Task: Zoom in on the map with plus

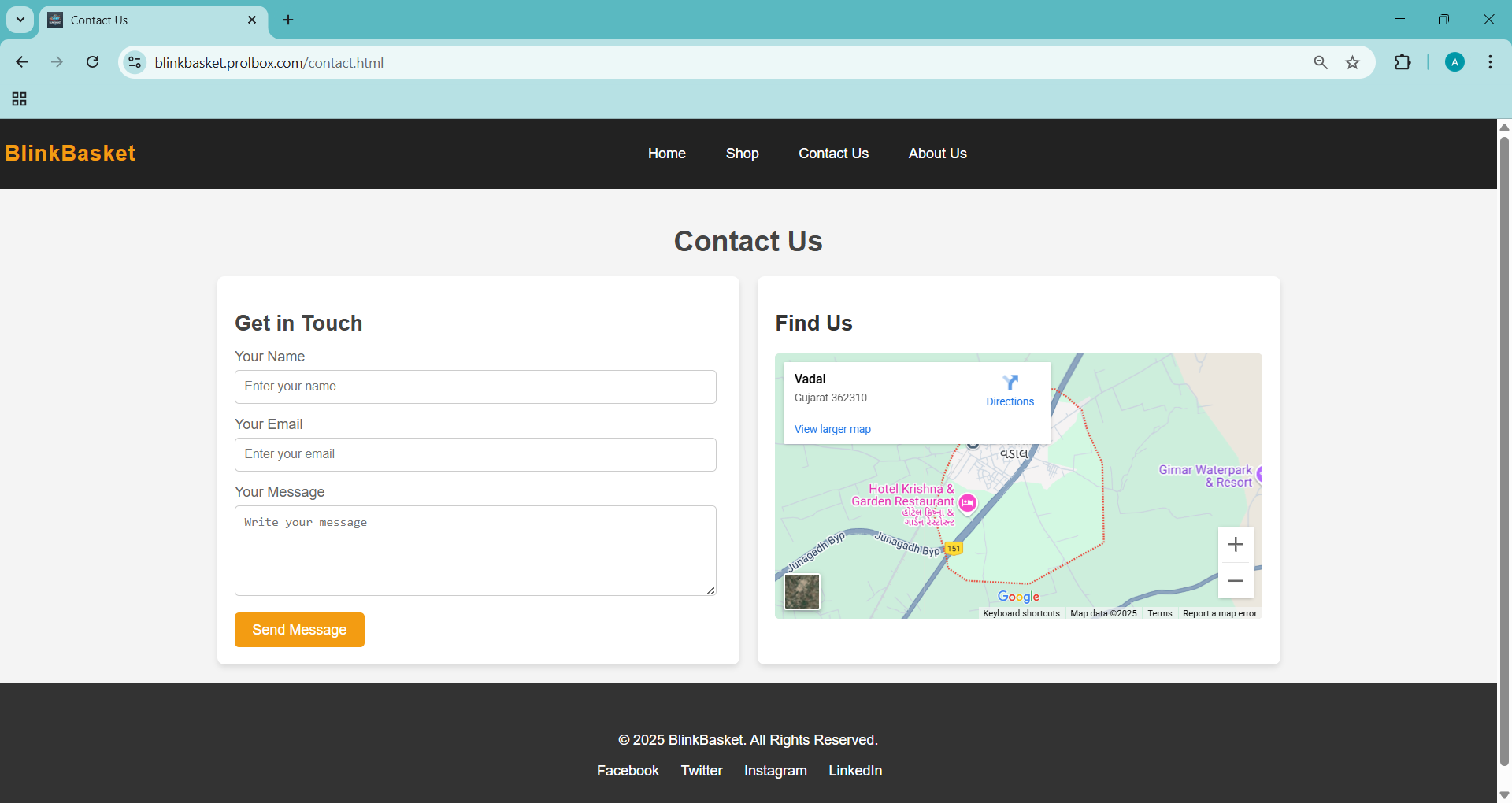Action: 1235,545
